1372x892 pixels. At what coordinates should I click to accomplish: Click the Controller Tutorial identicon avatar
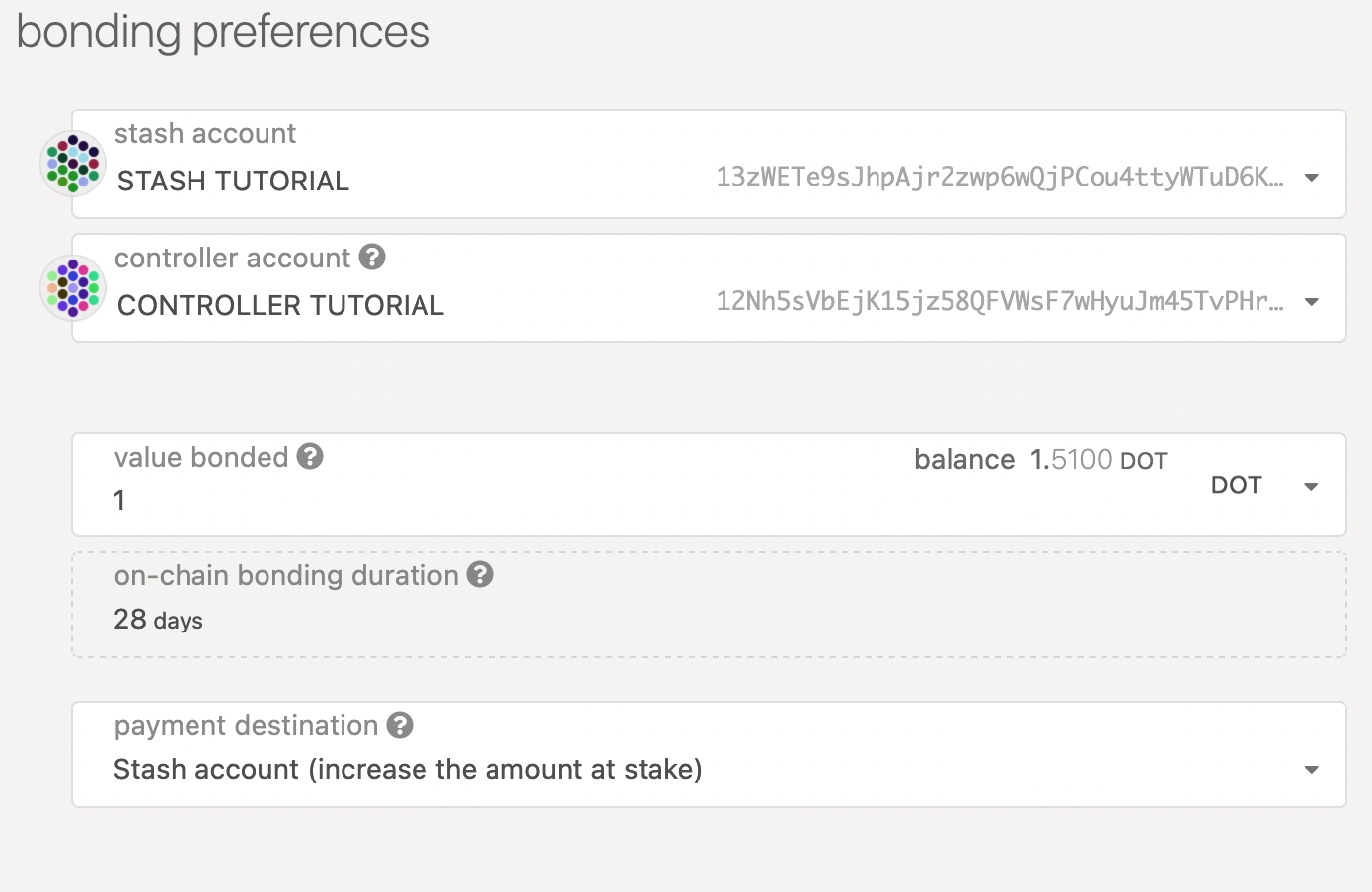[x=73, y=288]
